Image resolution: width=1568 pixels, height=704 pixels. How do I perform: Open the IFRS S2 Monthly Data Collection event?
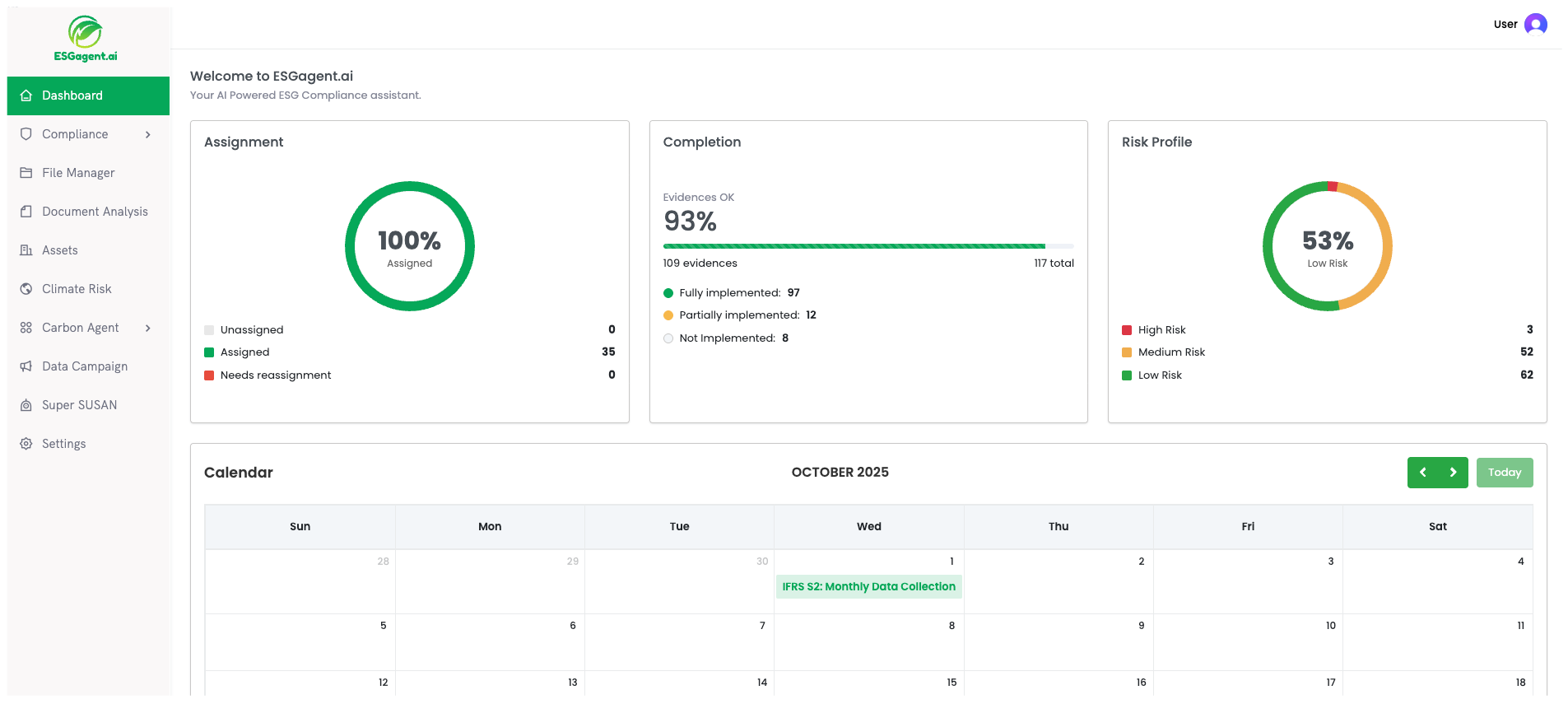(x=868, y=586)
